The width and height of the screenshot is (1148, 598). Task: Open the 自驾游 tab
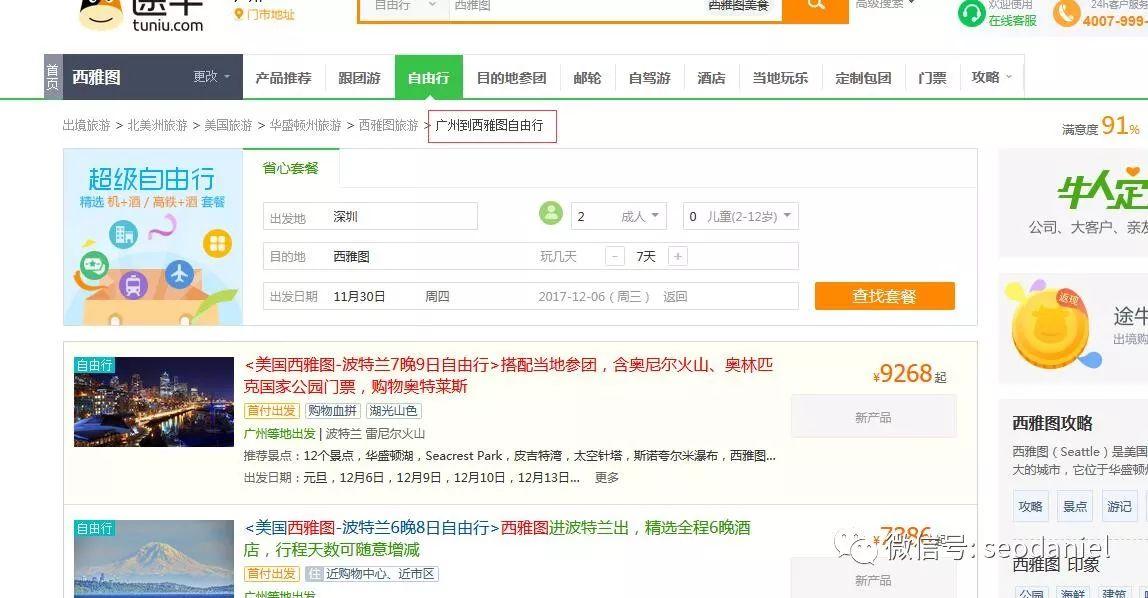(x=650, y=78)
